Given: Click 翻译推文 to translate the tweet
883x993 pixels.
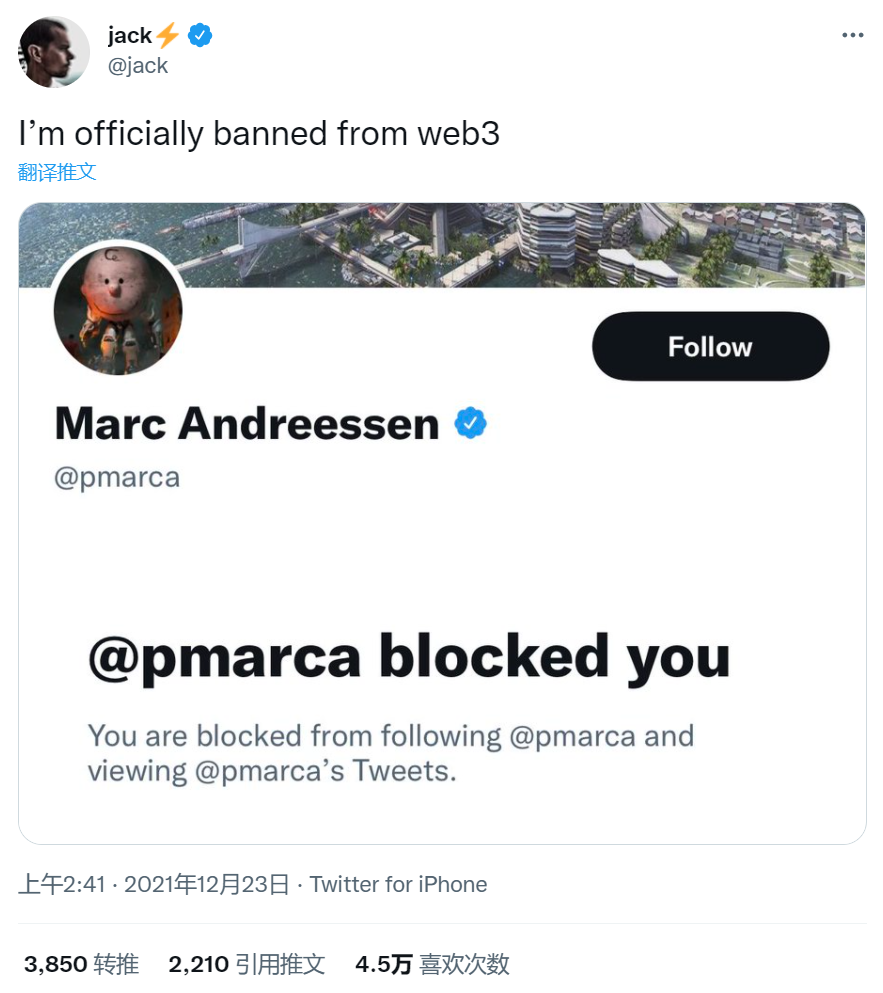Looking at the screenshot, I should coord(57,172).
